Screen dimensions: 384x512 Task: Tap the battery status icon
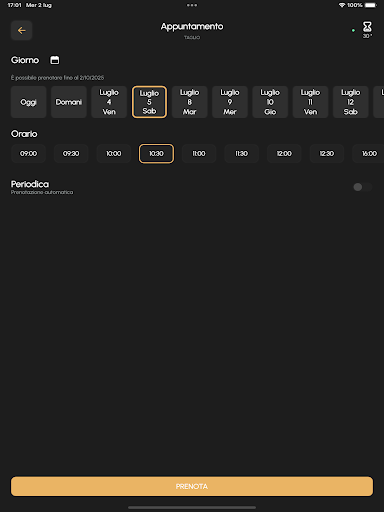370,5
